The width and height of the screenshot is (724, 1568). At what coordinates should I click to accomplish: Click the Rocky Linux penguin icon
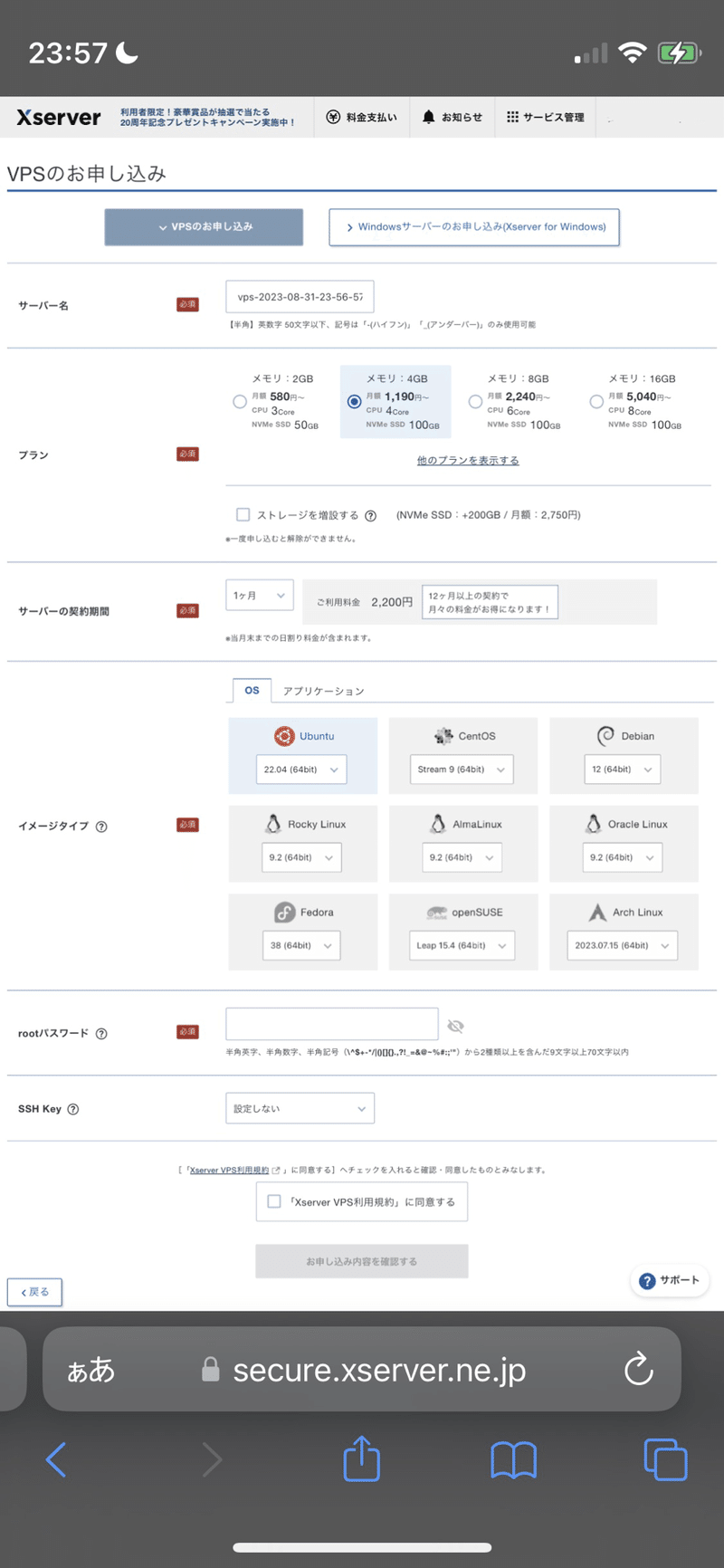pos(273,824)
